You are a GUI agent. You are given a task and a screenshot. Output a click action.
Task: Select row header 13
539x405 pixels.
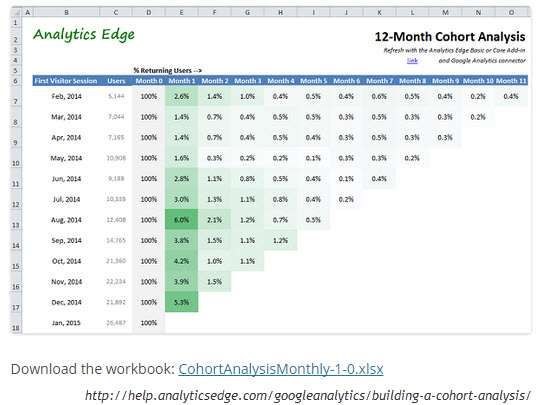pos(16,220)
